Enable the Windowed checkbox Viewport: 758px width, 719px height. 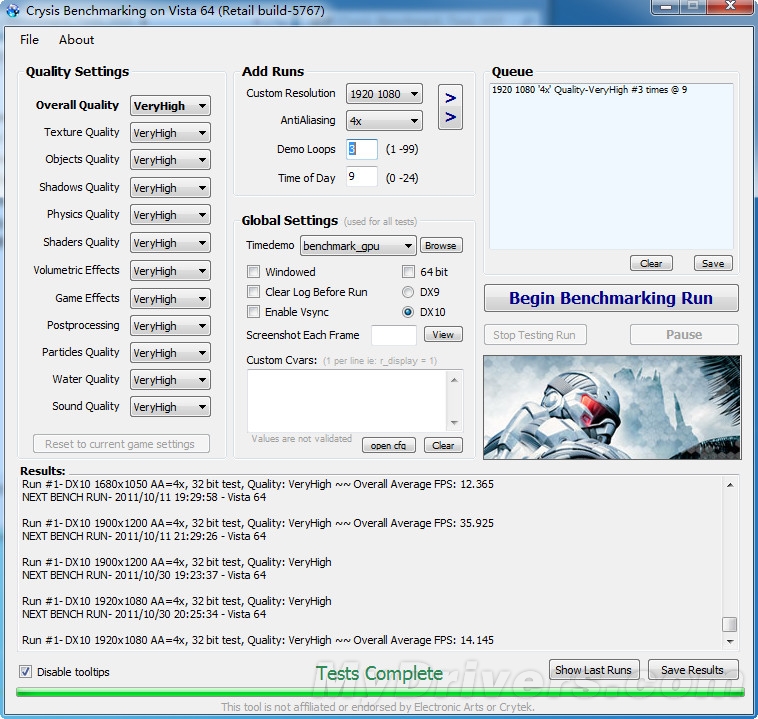click(x=253, y=272)
